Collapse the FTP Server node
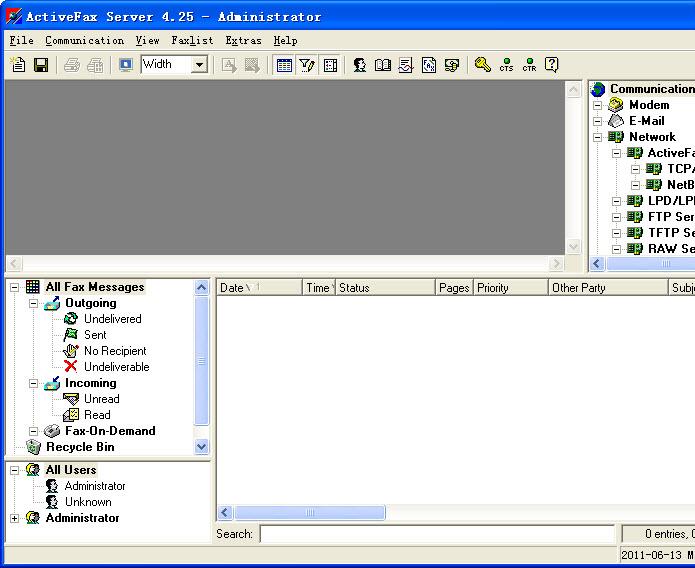The image size is (695, 568). click(x=616, y=217)
